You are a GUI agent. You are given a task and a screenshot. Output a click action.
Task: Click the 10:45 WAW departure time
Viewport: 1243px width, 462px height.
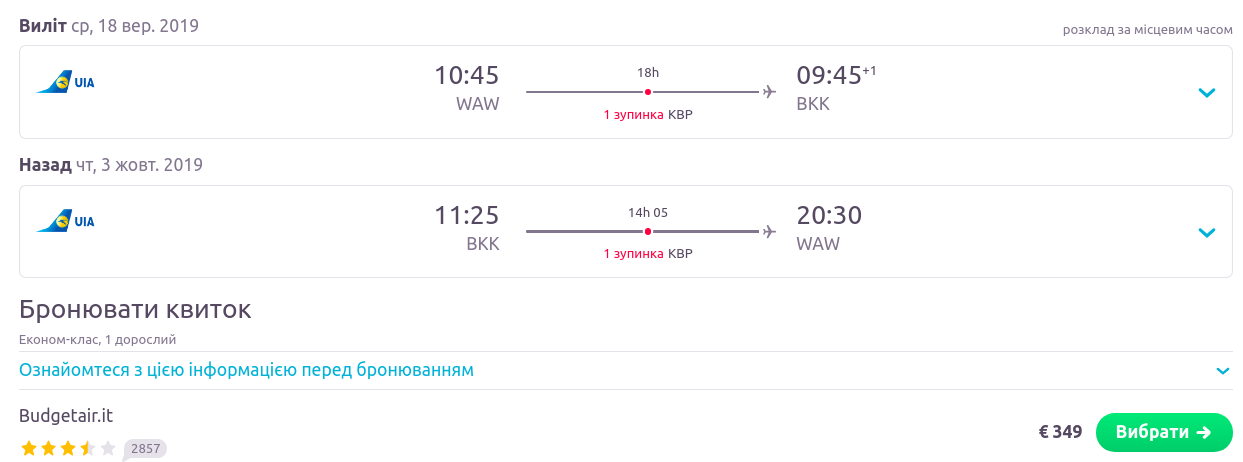[466, 76]
